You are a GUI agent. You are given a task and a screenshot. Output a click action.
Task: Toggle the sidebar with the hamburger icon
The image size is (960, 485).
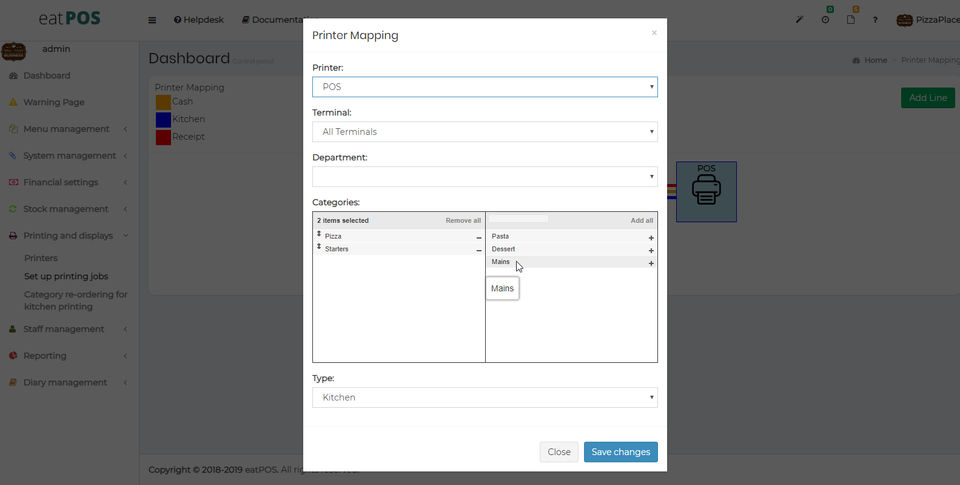point(152,20)
